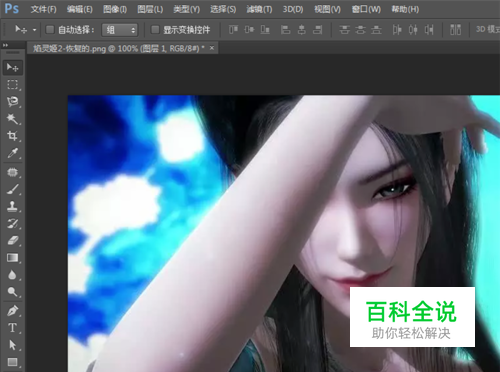Select the Move tool in toolbox

click(x=13, y=67)
